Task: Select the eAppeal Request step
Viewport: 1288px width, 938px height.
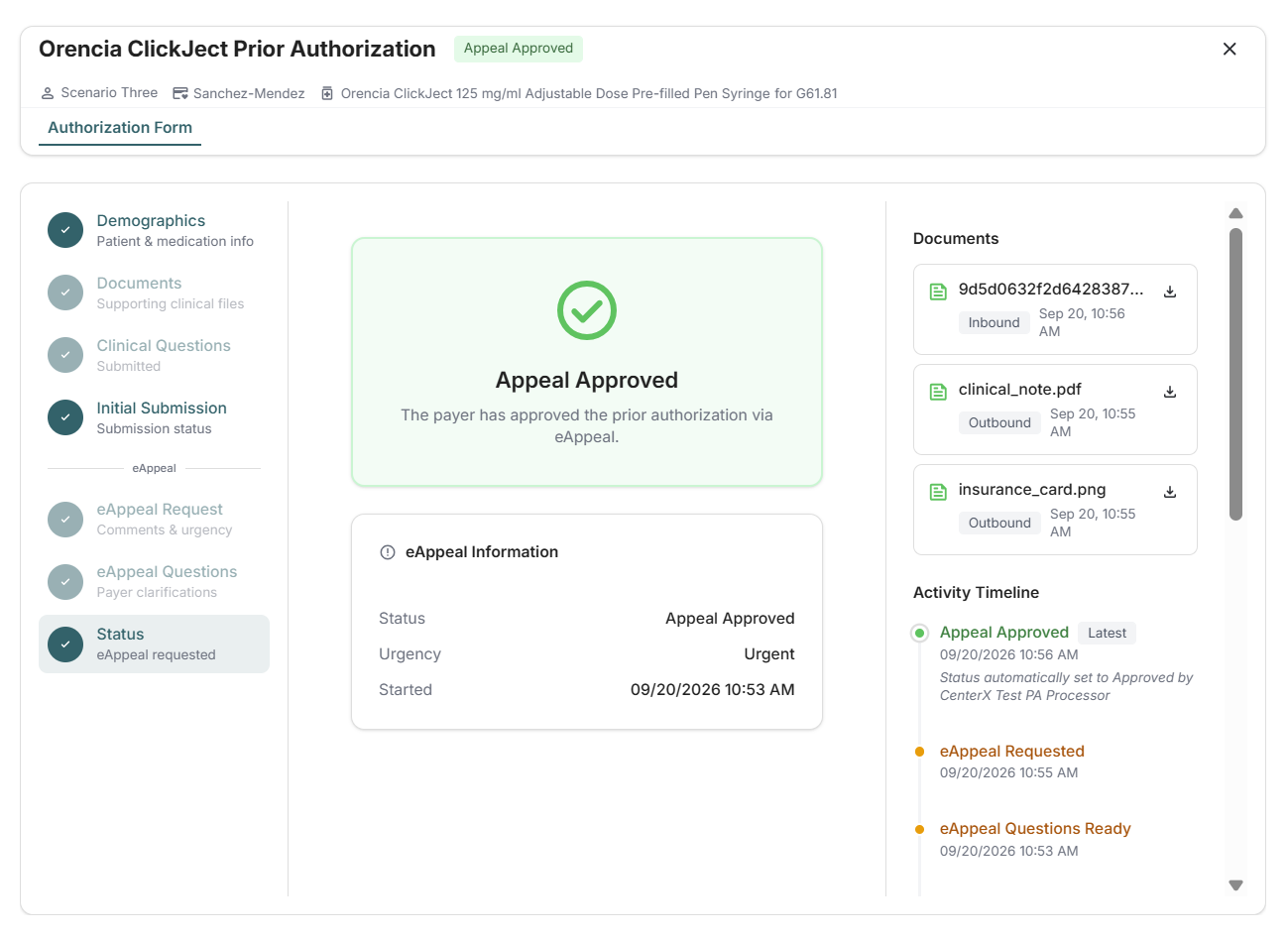Action: (x=154, y=519)
